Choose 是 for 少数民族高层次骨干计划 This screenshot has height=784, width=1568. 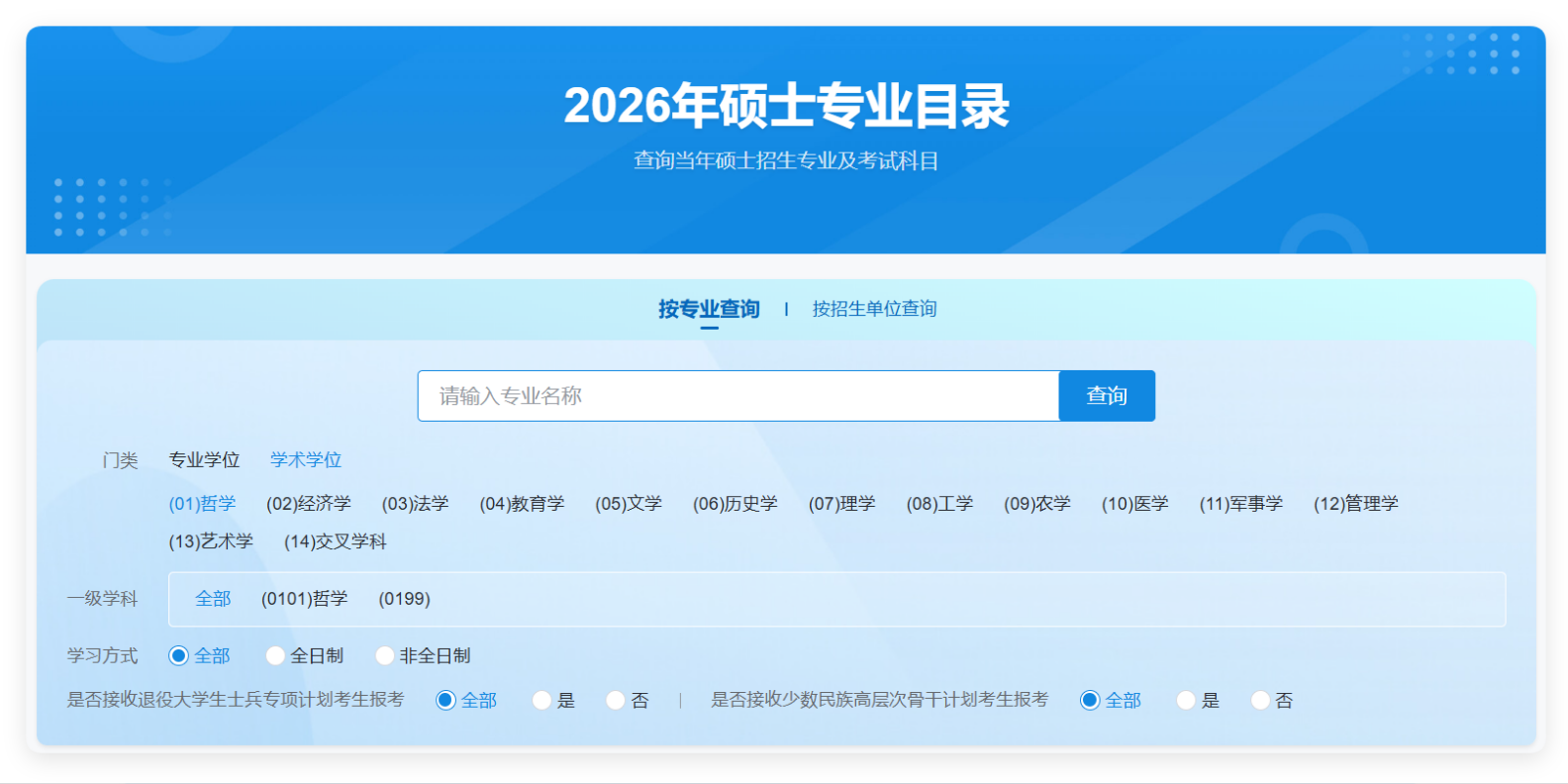point(1198,700)
